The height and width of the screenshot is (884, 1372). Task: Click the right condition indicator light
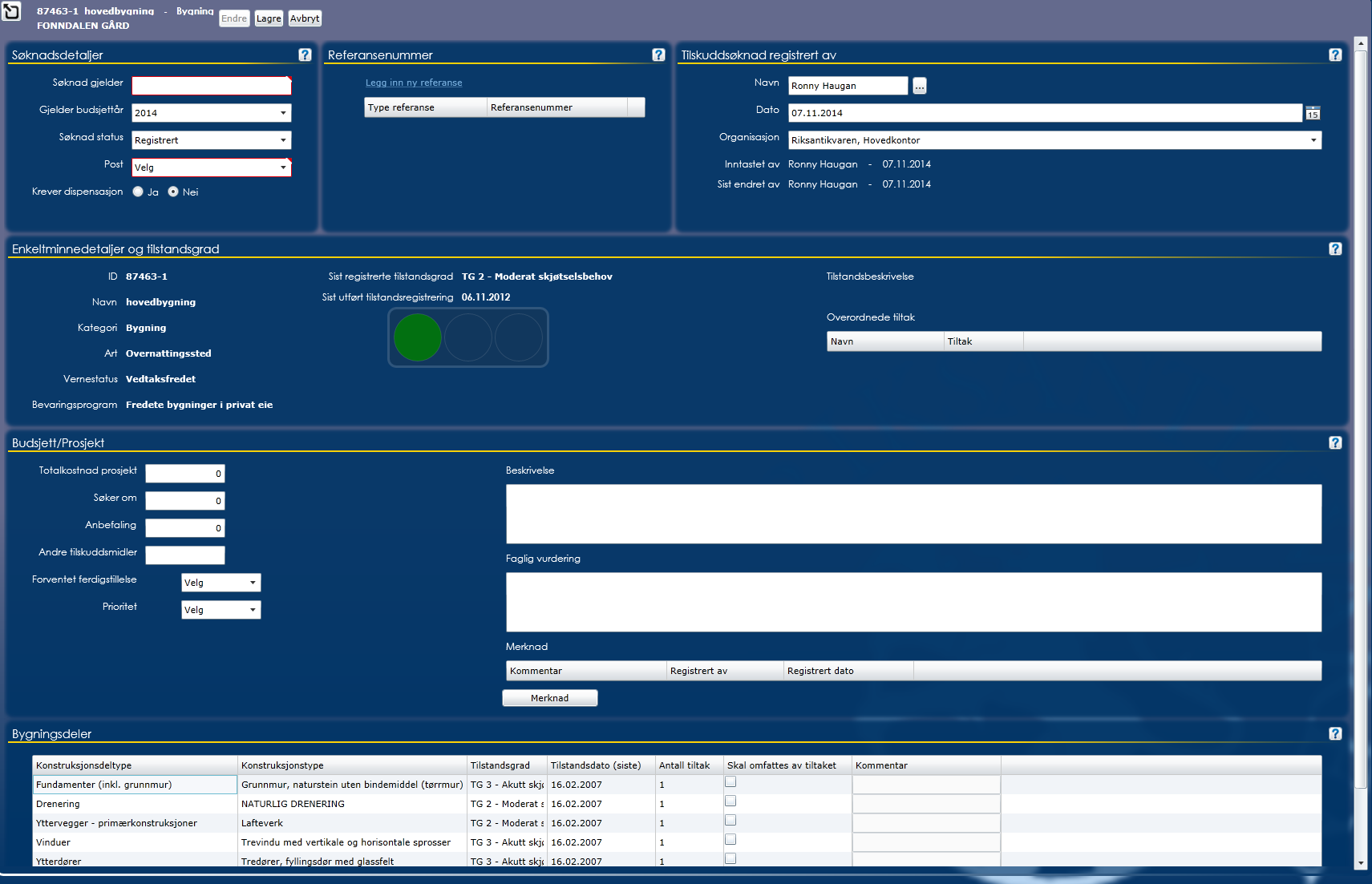(519, 337)
